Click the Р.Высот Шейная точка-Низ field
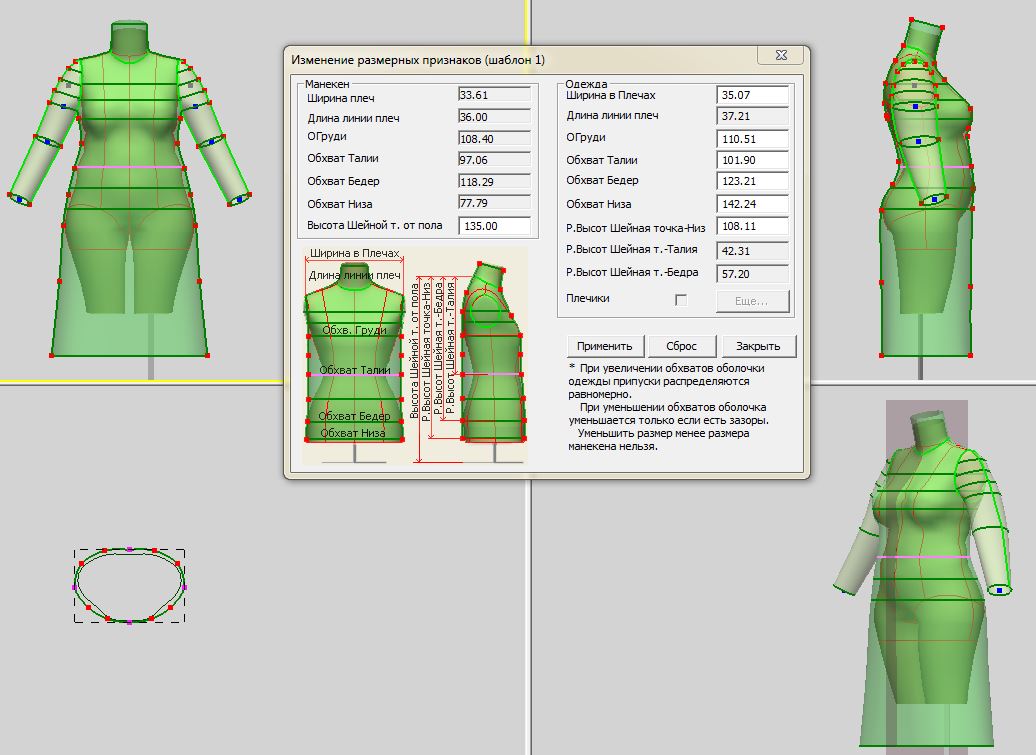The height and width of the screenshot is (755, 1036). pos(752,227)
